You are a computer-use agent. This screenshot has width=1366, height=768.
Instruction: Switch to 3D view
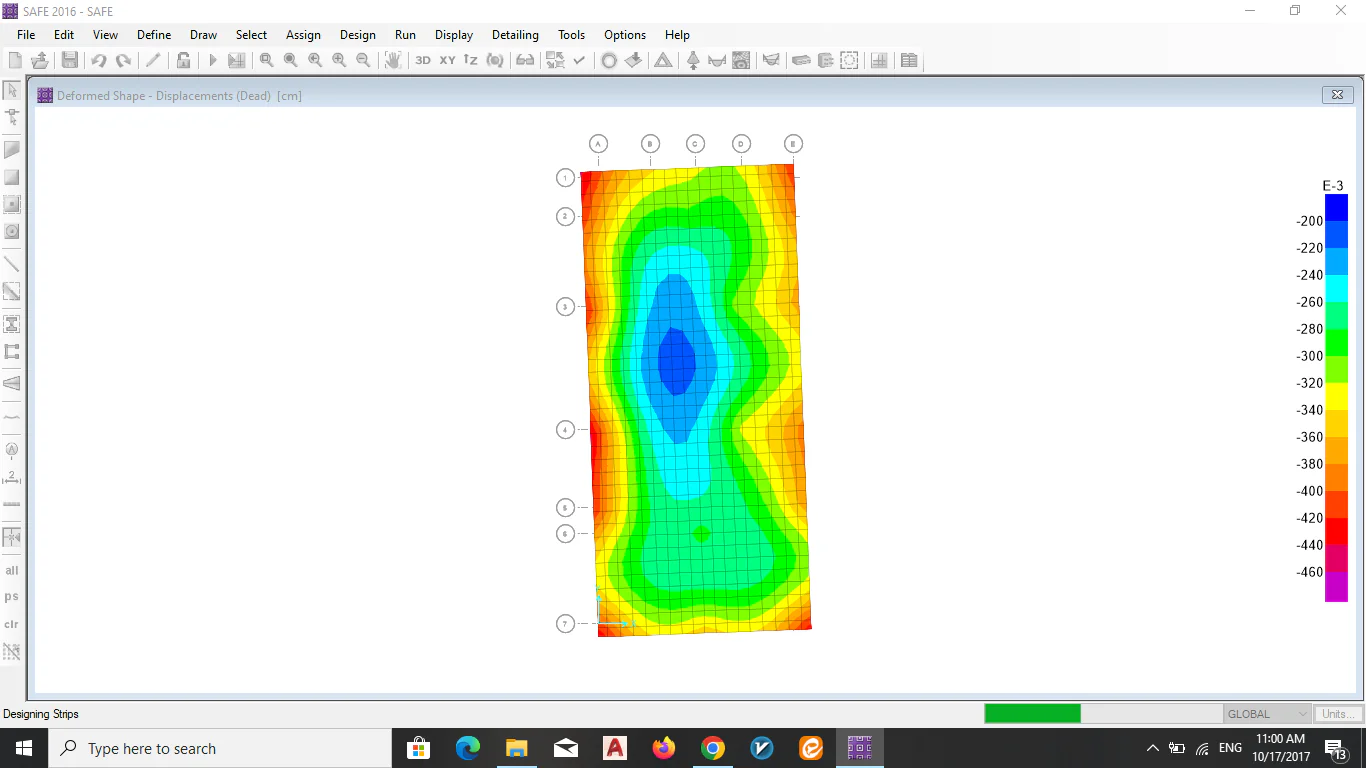pyautogui.click(x=423, y=60)
